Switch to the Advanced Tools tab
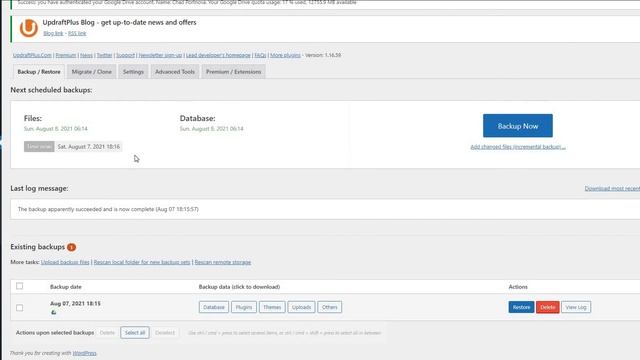Image resolution: width=640 pixels, height=360 pixels. click(175, 72)
